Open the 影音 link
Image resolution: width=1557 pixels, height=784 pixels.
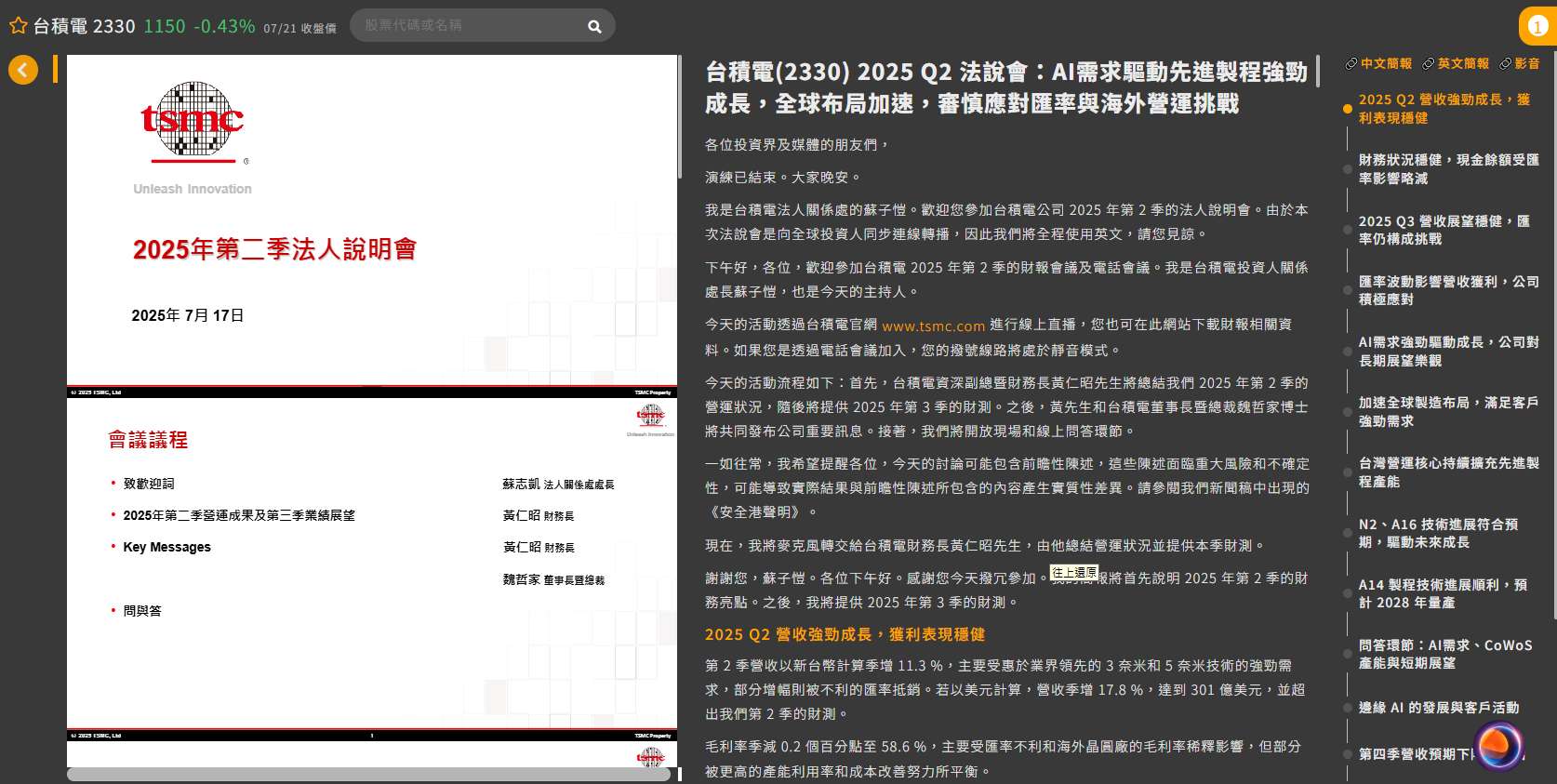[1520, 63]
